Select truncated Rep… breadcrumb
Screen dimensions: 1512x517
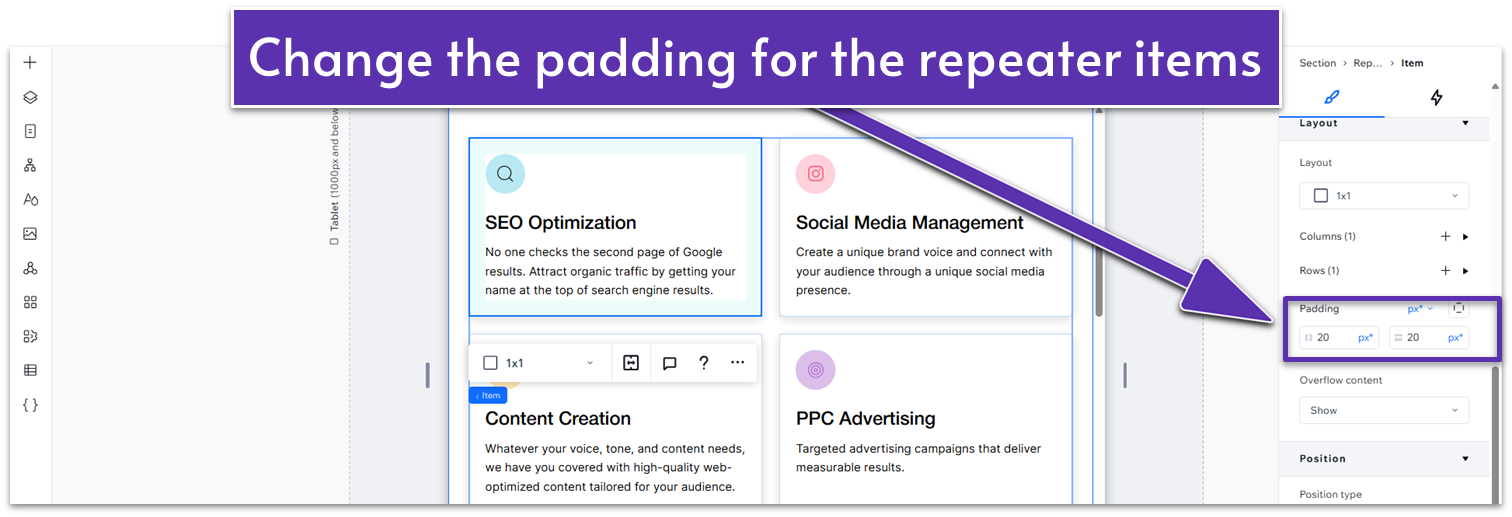pyautogui.click(x=1368, y=63)
